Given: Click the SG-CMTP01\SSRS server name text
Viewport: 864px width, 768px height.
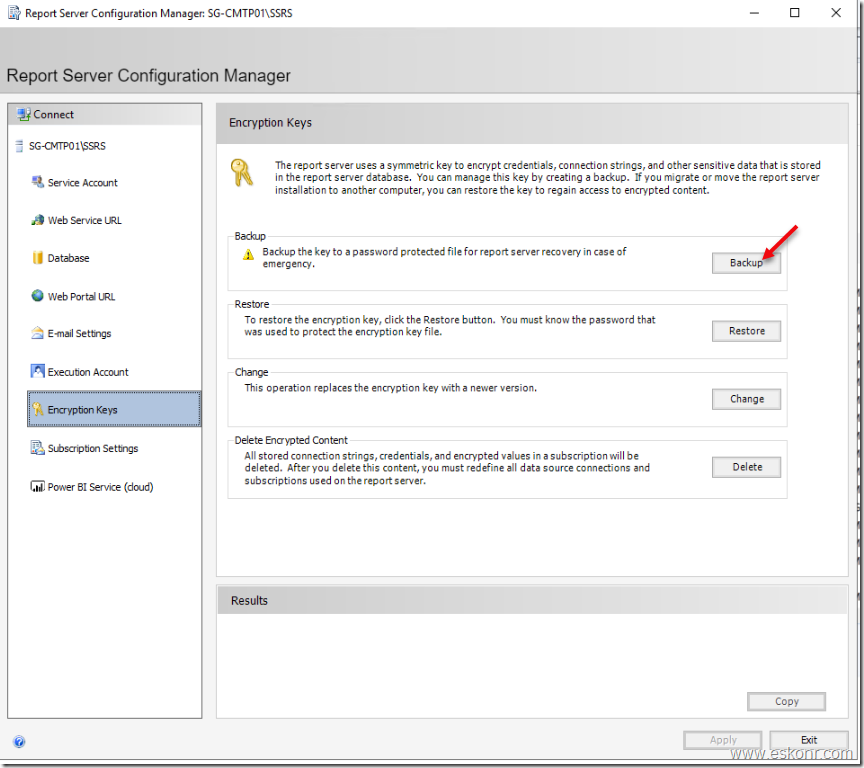Looking at the screenshot, I should point(67,146).
